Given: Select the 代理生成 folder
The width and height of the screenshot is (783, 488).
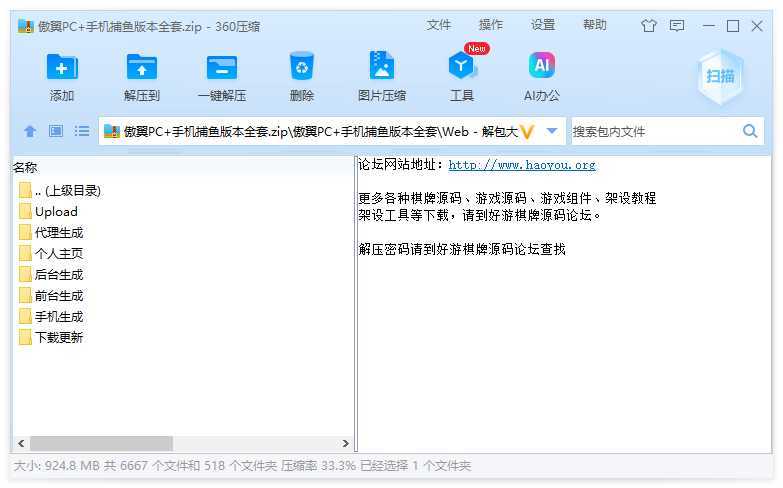Looking at the screenshot, I should 59,232.
